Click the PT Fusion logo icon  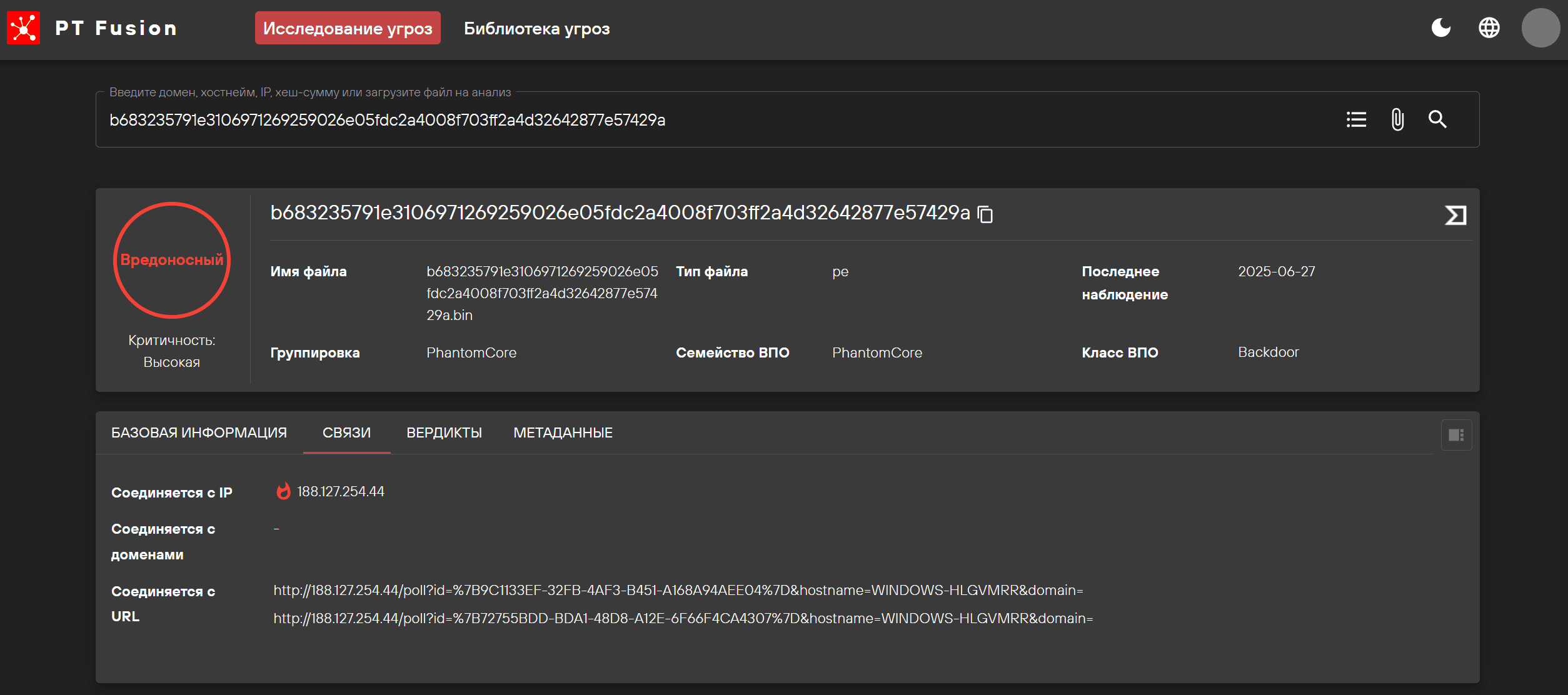[x=23, y=28]
